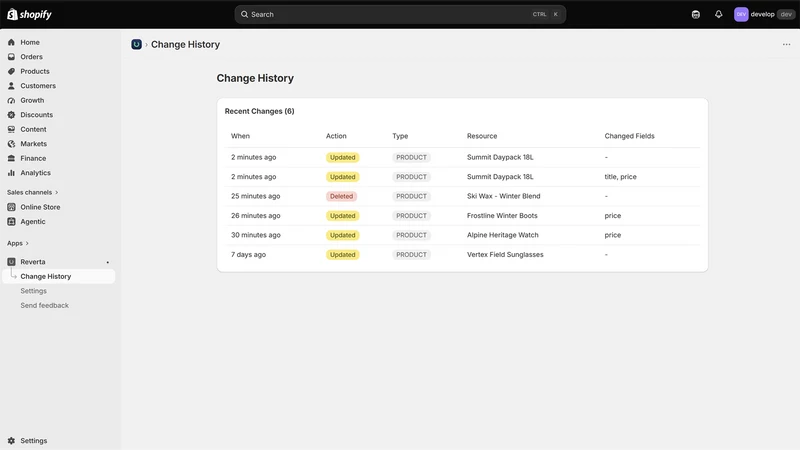Click the Reverta breadcrumb app icon

coord(136,44)
